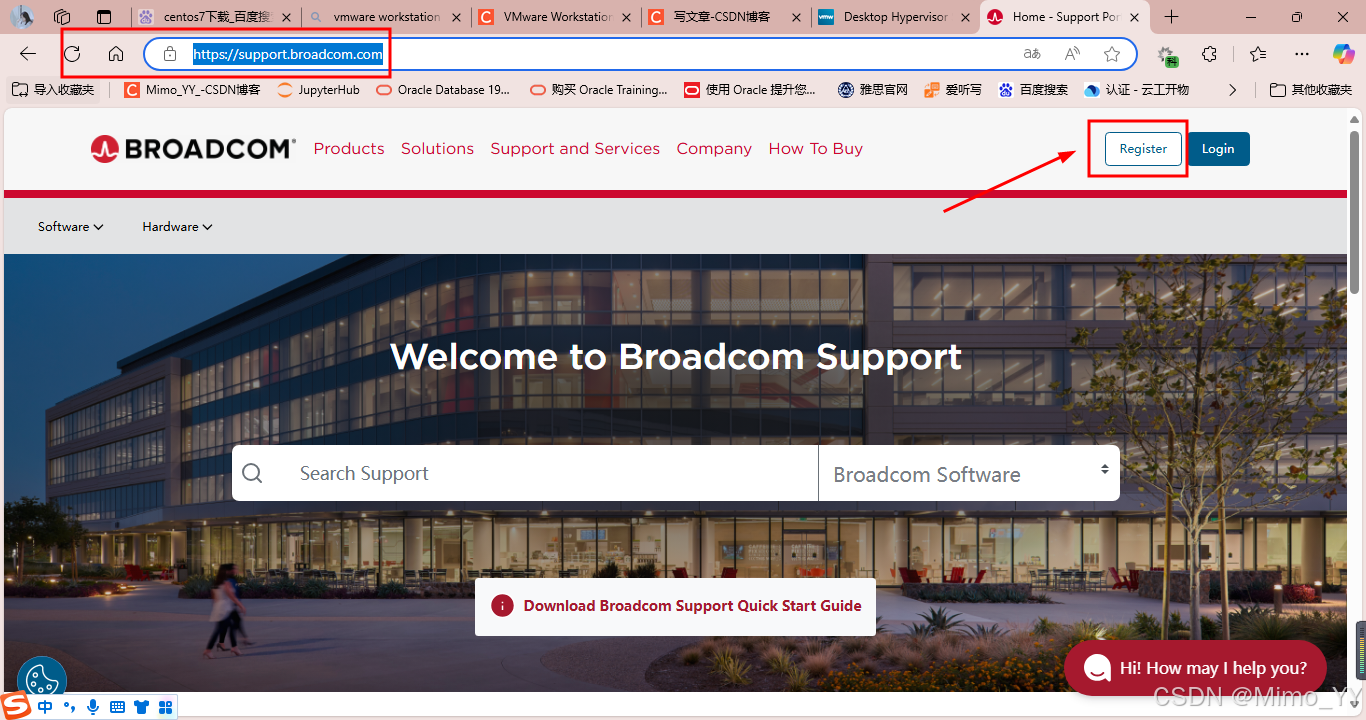This screenshot has width=1366, height=720.
Task: Launch the Copilot icon in the toolbar
Action: tap(1343, 54)
